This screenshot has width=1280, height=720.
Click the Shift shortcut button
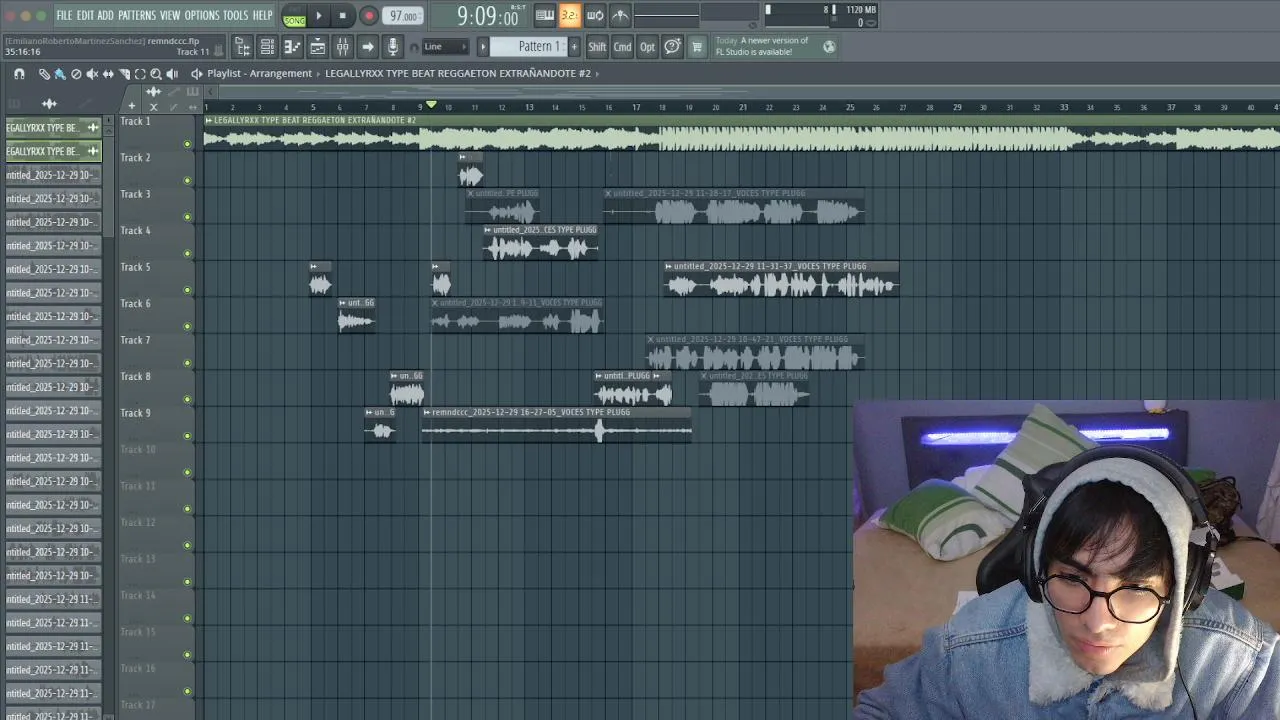click(x=597, y=47)
